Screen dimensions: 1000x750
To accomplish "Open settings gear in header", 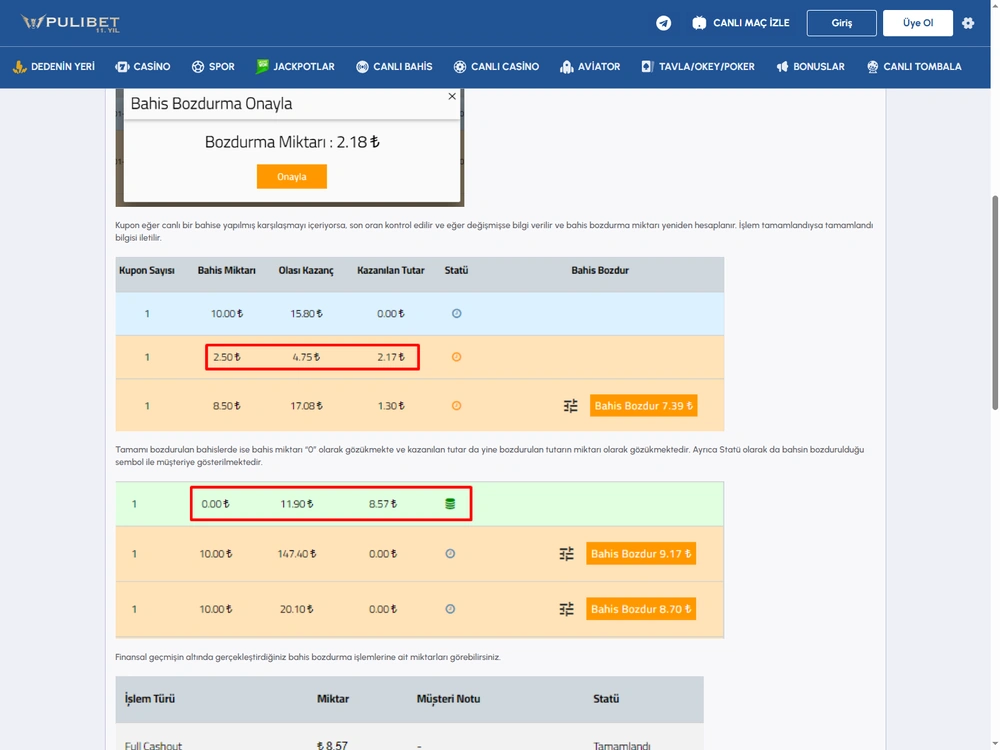I will click(x=968, y=23).
